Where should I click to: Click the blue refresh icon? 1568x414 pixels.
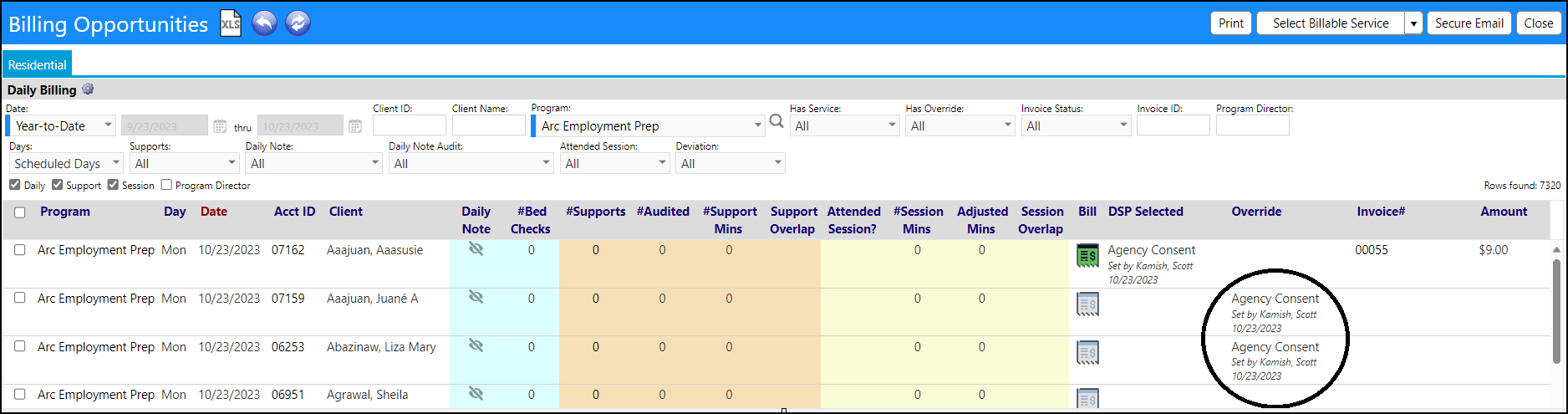[298, 23]
